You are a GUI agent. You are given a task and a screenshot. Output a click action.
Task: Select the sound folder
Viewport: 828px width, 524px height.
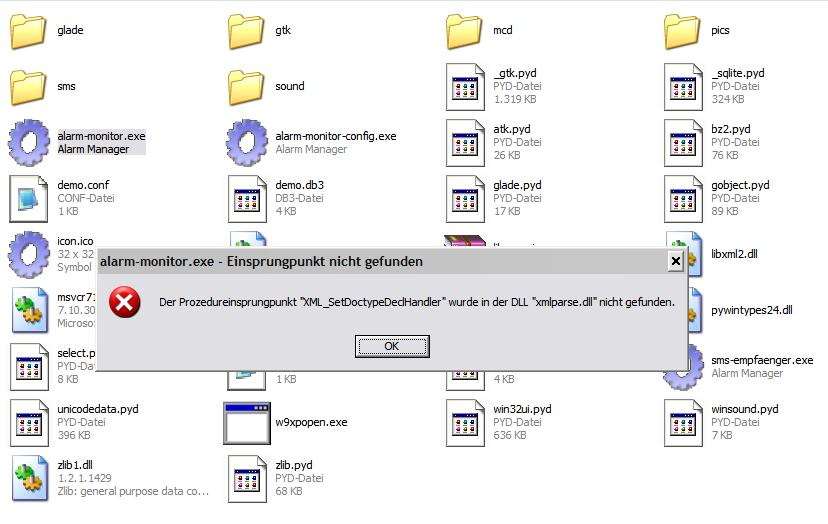[x=246, y=87]
